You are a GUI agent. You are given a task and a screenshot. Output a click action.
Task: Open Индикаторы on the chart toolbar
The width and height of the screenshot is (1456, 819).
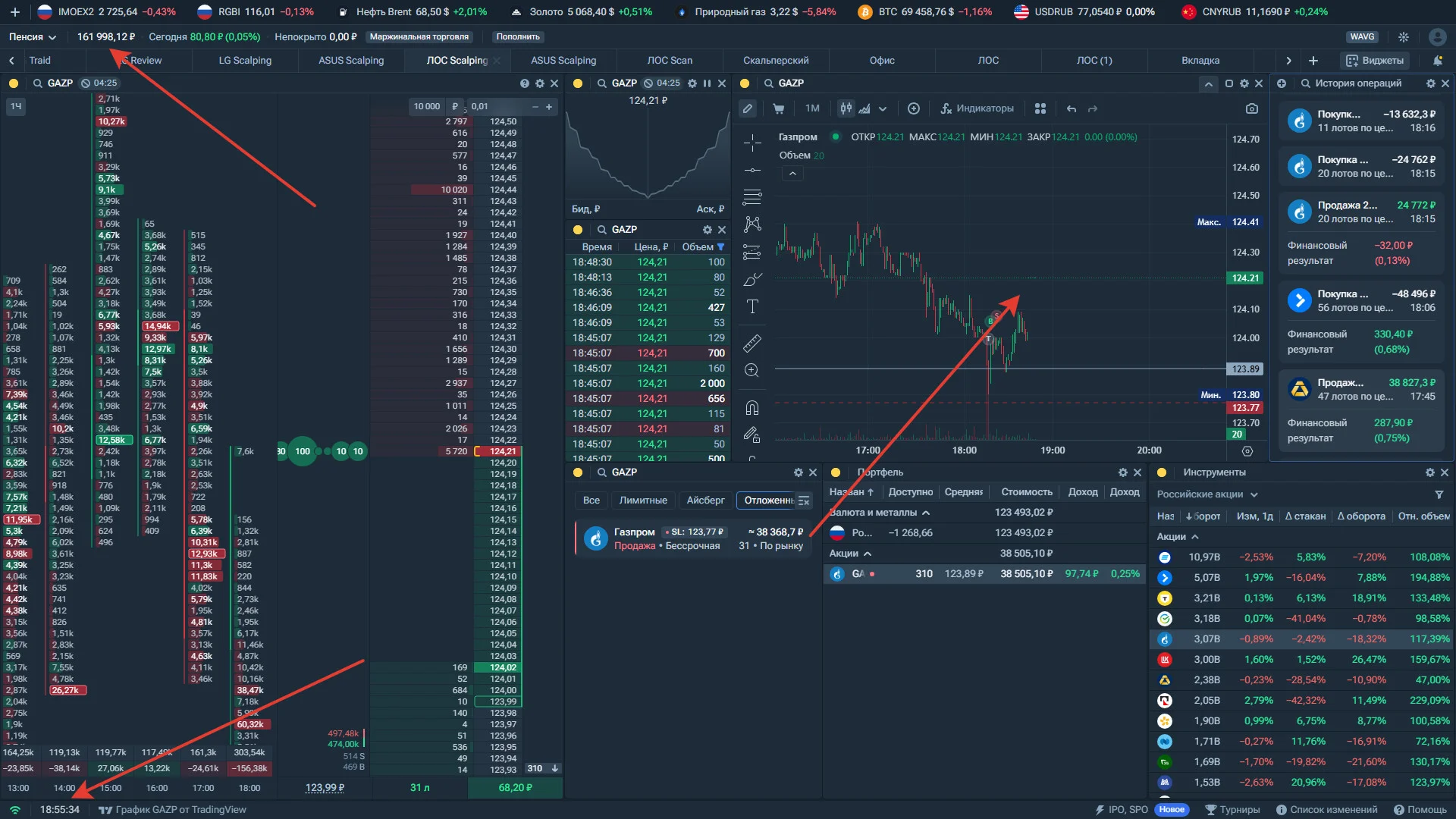[977, 108]
